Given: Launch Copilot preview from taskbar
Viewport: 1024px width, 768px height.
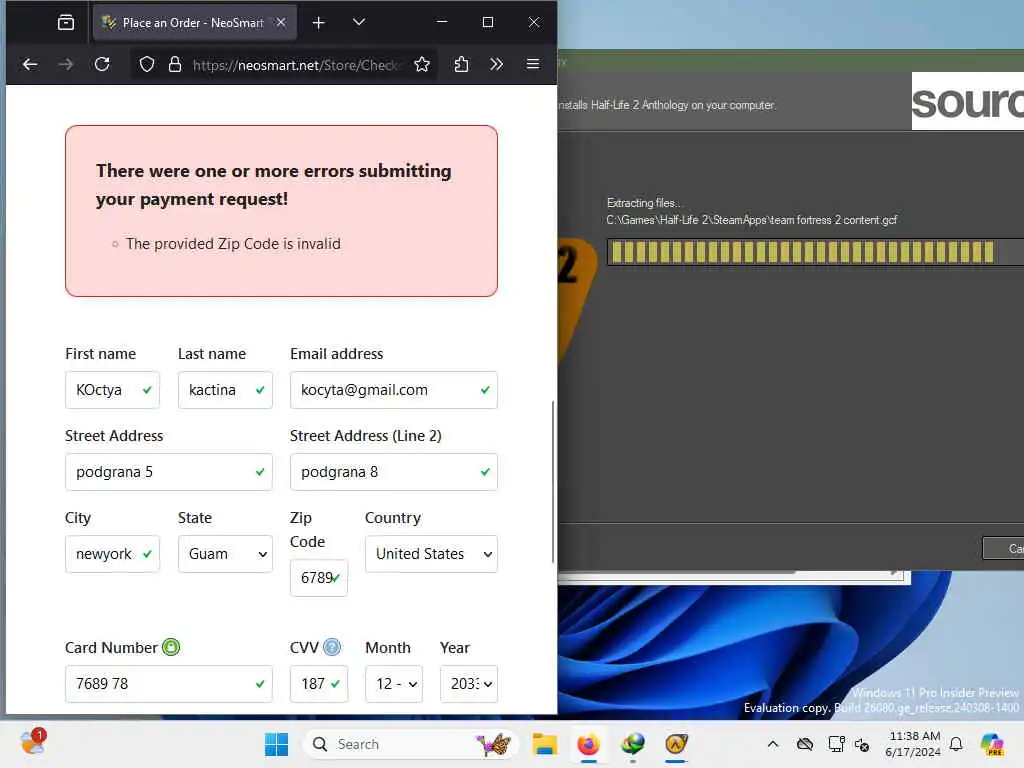Looking at the screenshot, I should (992, 744).
